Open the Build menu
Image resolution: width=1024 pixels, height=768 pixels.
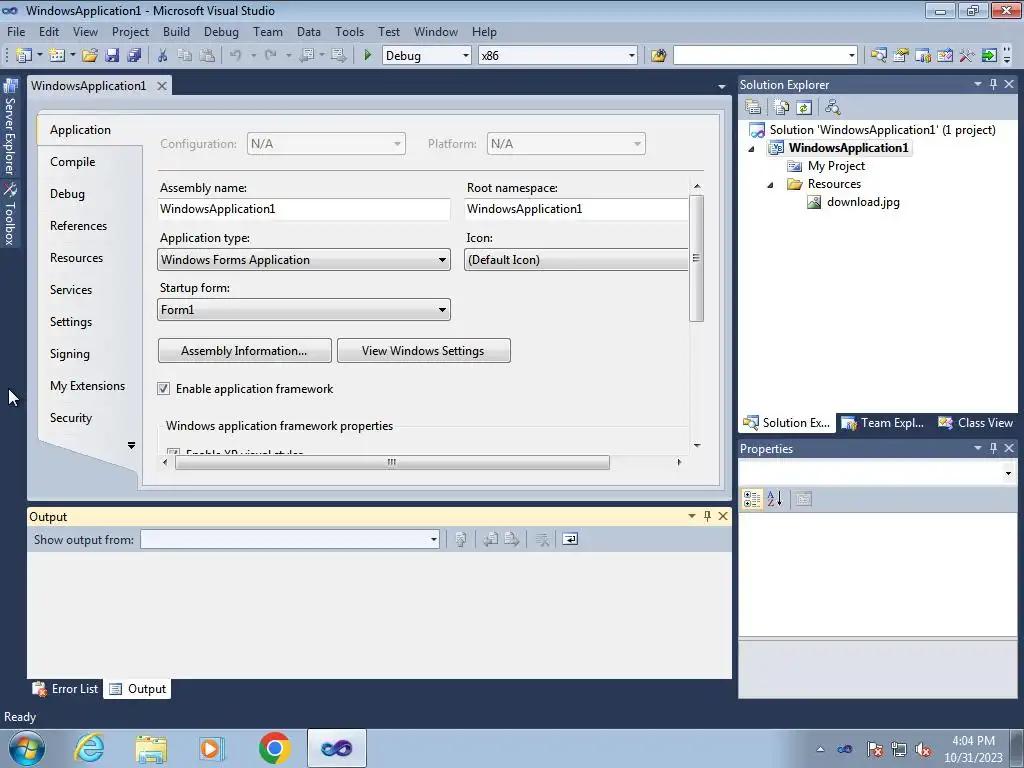click(x=176, y=31)
